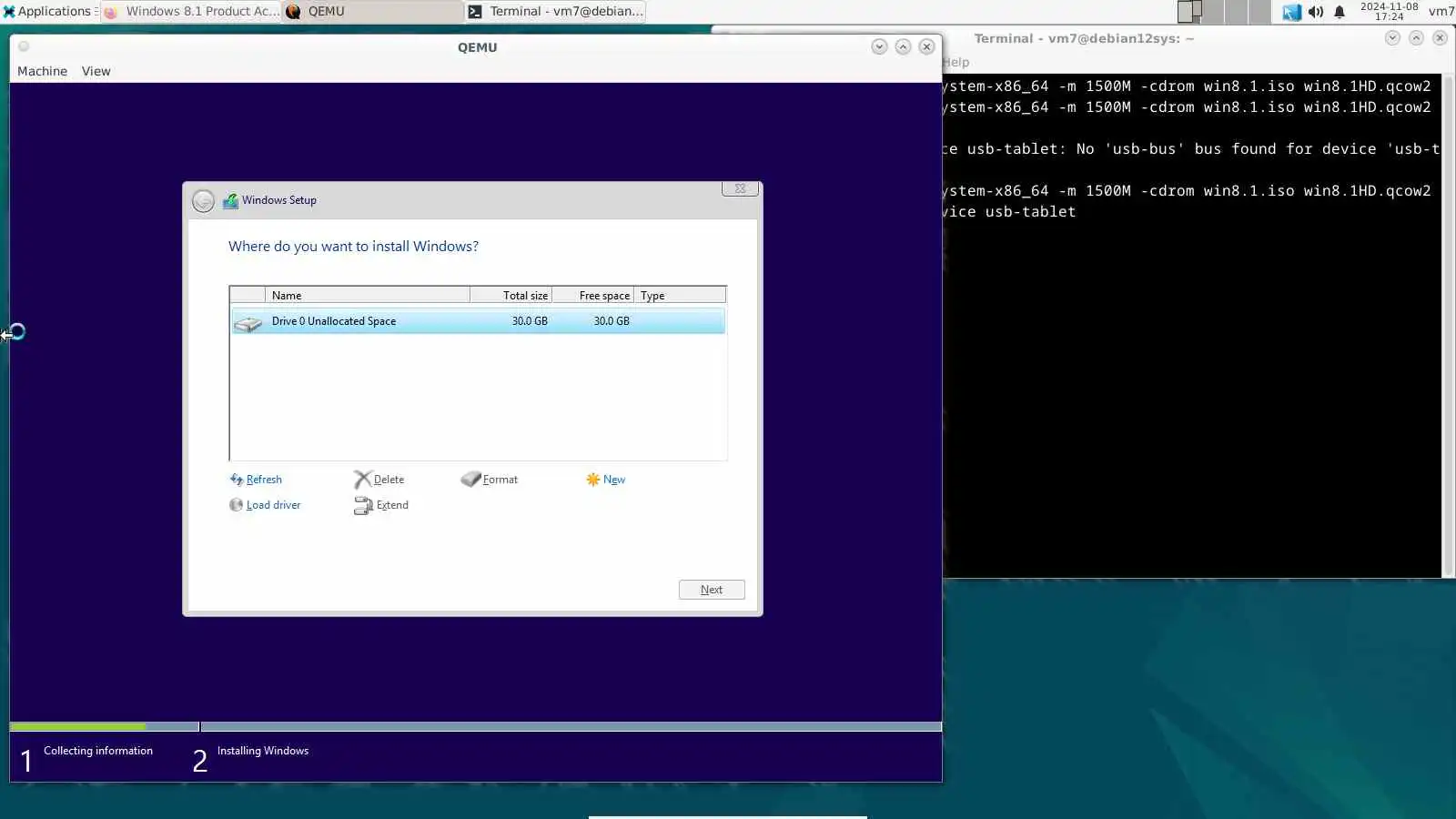1456x819 pixels.
Task: Open Help menu in the Terminal window
Action: (x=956, y=62)
